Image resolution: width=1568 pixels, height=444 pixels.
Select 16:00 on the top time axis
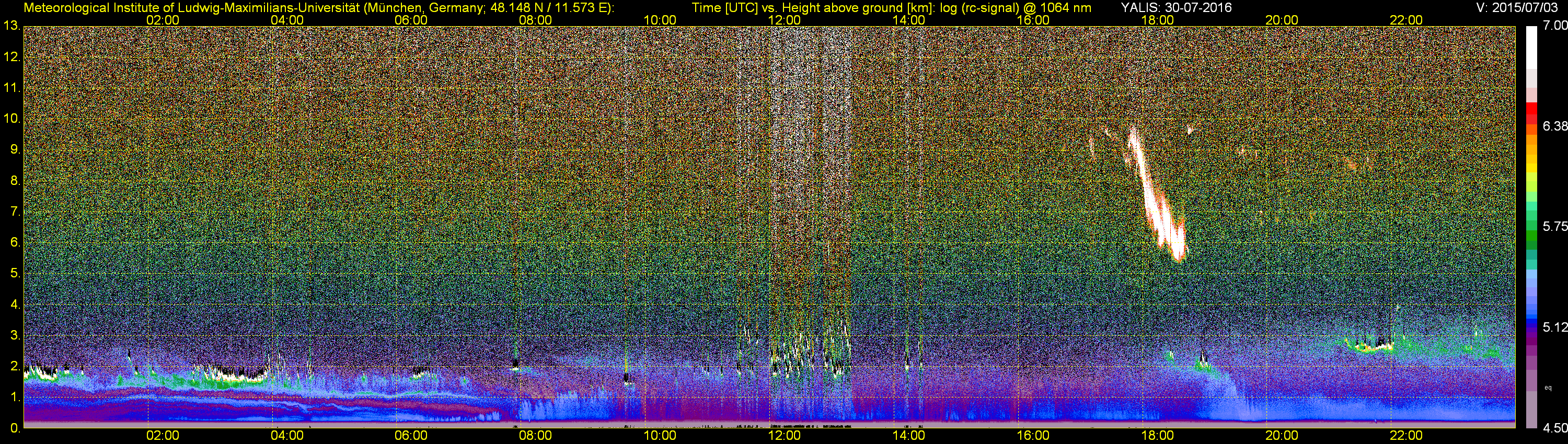(x=1033, y=20)
